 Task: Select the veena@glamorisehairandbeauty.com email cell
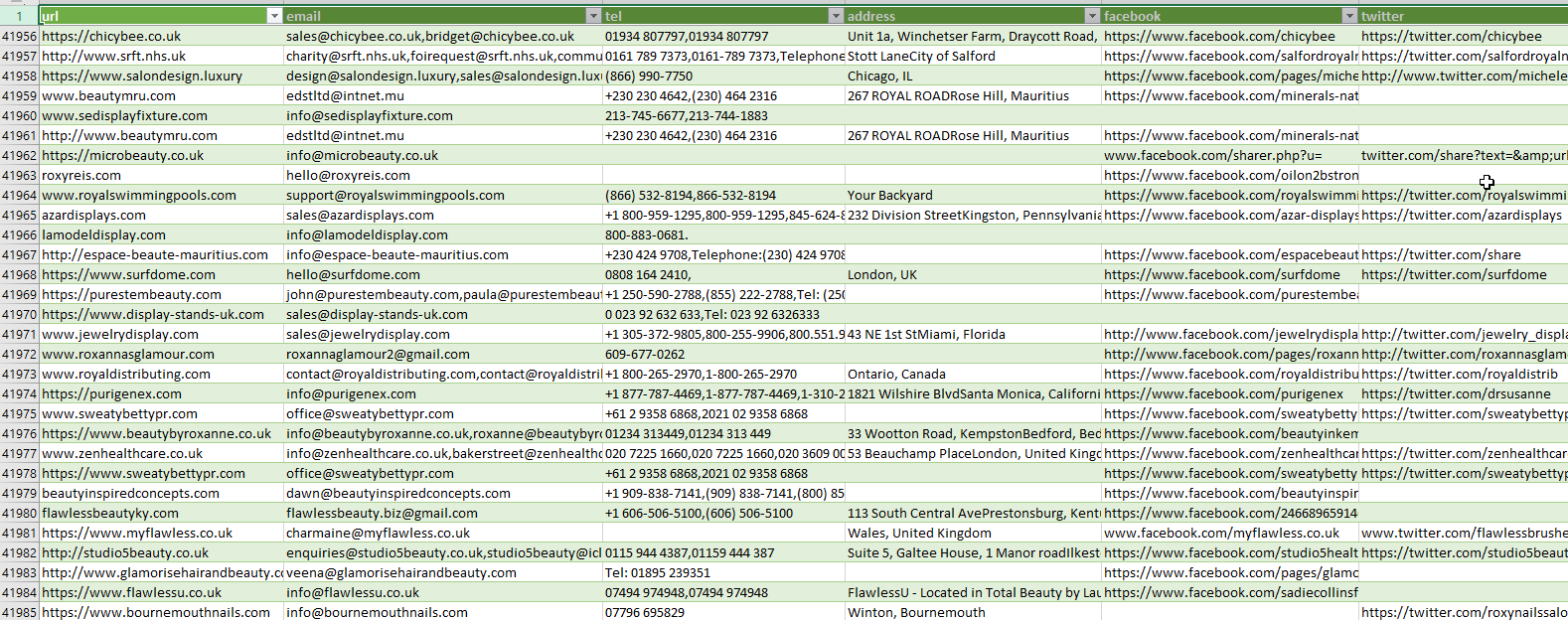coord(443,572)
